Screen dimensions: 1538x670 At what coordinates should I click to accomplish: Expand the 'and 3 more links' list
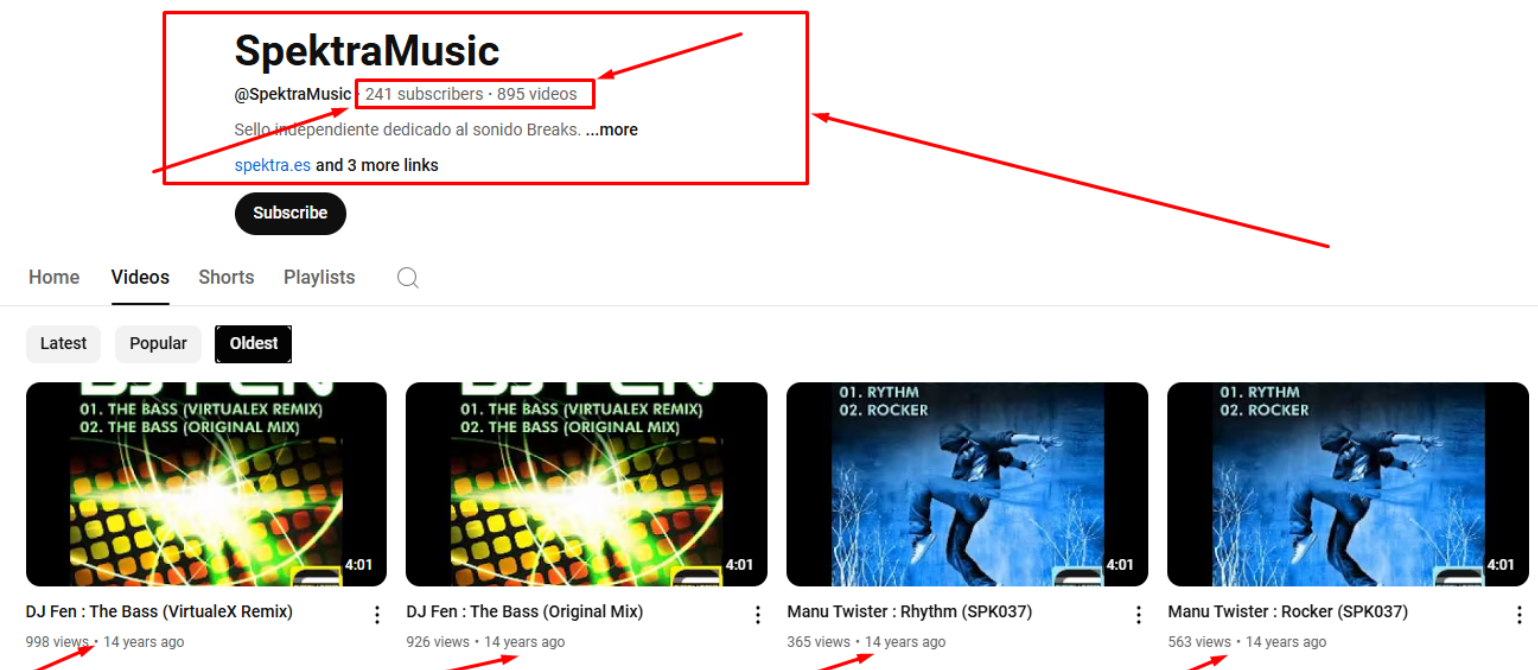tap(377, 165)
